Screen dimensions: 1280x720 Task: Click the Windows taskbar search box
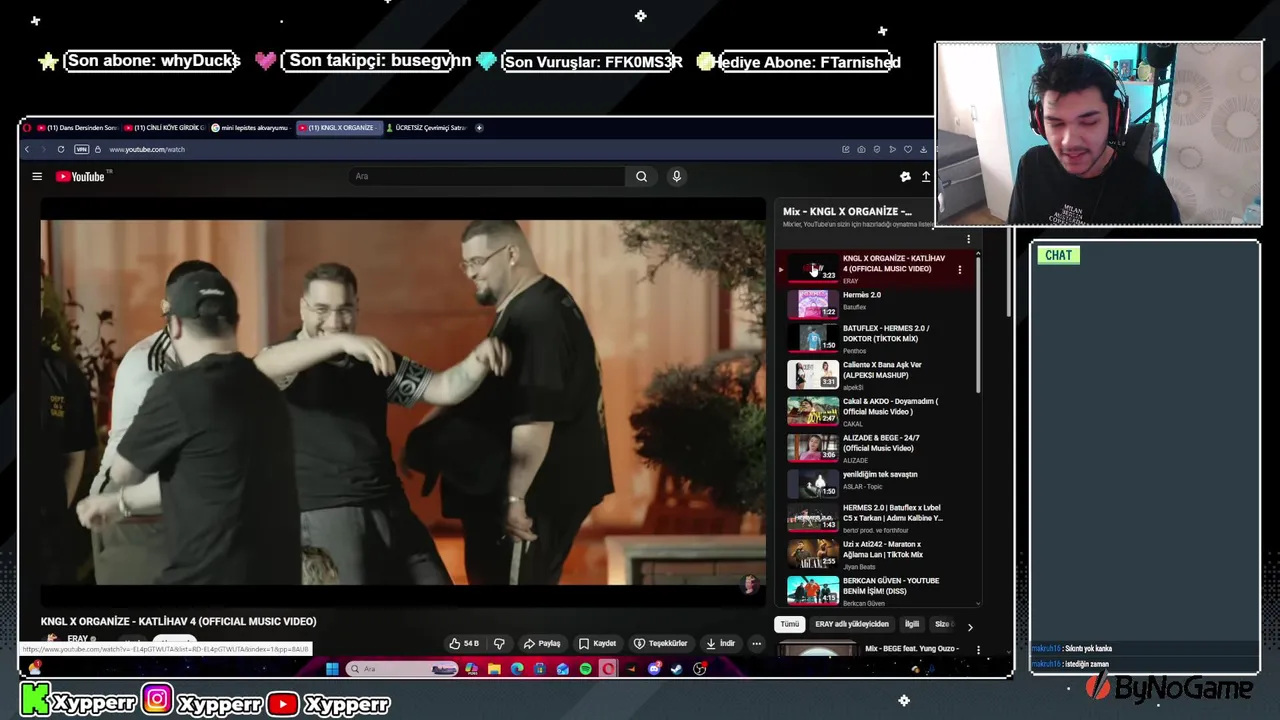click(400, 669)
